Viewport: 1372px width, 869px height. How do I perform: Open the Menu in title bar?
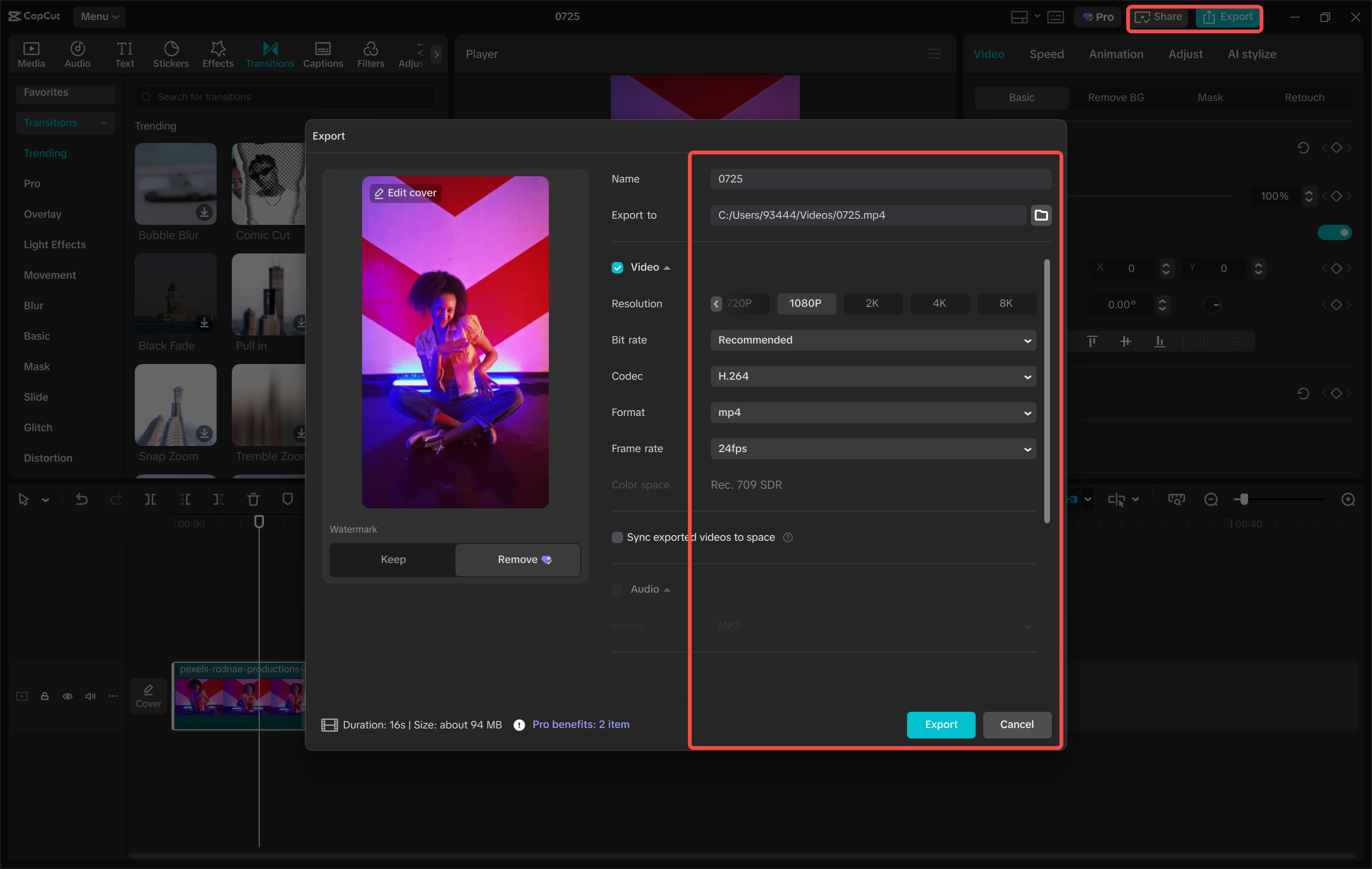(x=99, y=17)
